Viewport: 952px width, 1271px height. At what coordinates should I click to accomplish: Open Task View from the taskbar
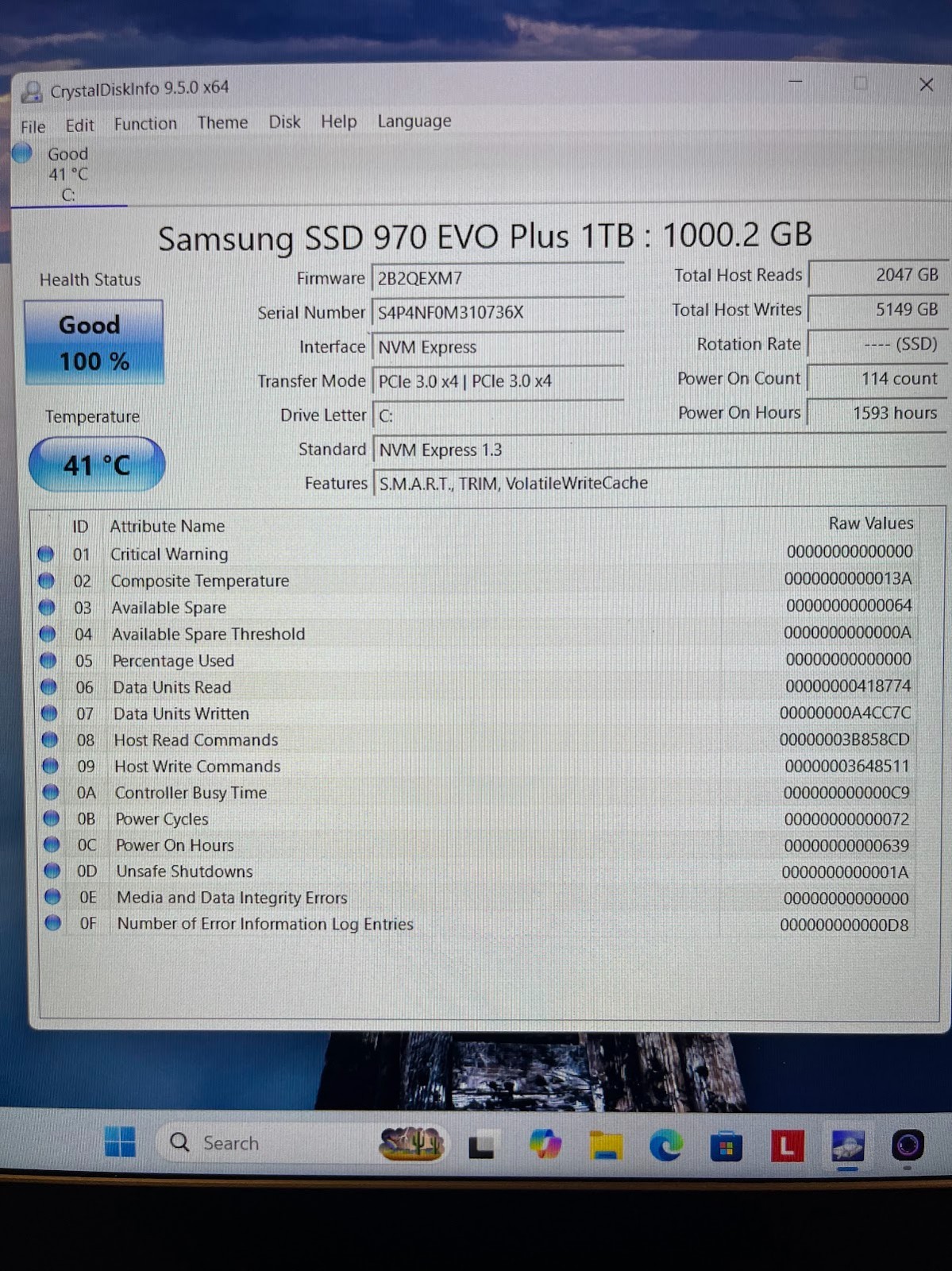click(481, 1145)
